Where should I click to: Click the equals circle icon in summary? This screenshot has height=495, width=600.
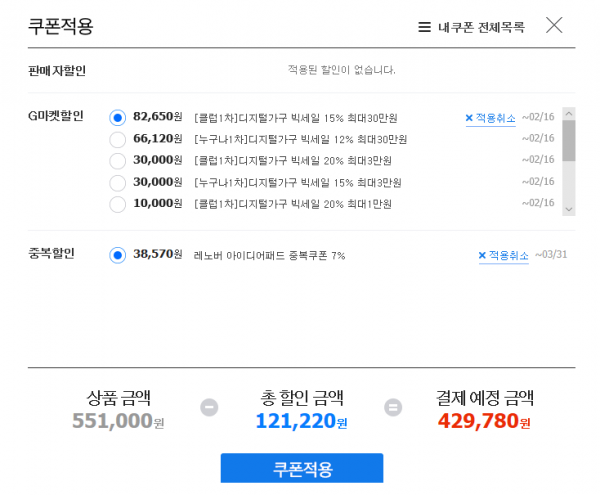(x=393, y=407)
